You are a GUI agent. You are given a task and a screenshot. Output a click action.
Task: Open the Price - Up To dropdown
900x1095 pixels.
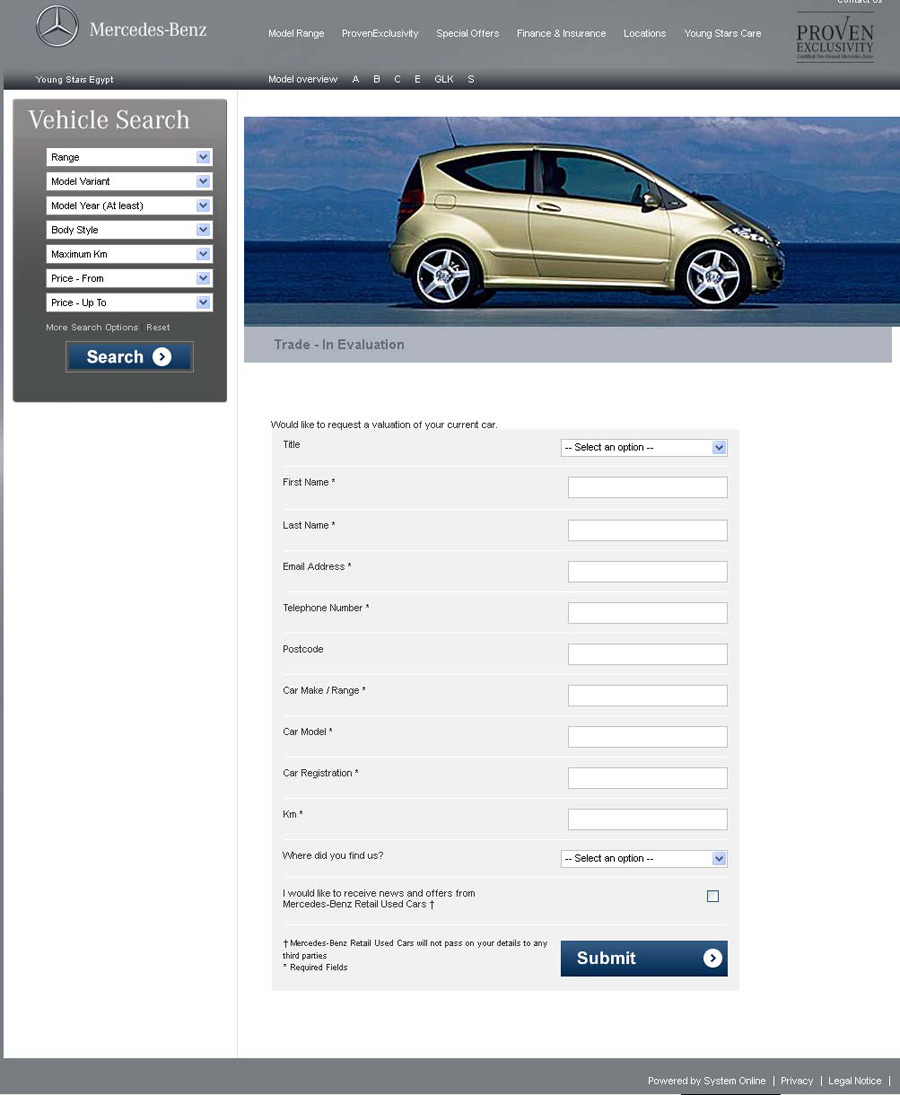(129, 302)
